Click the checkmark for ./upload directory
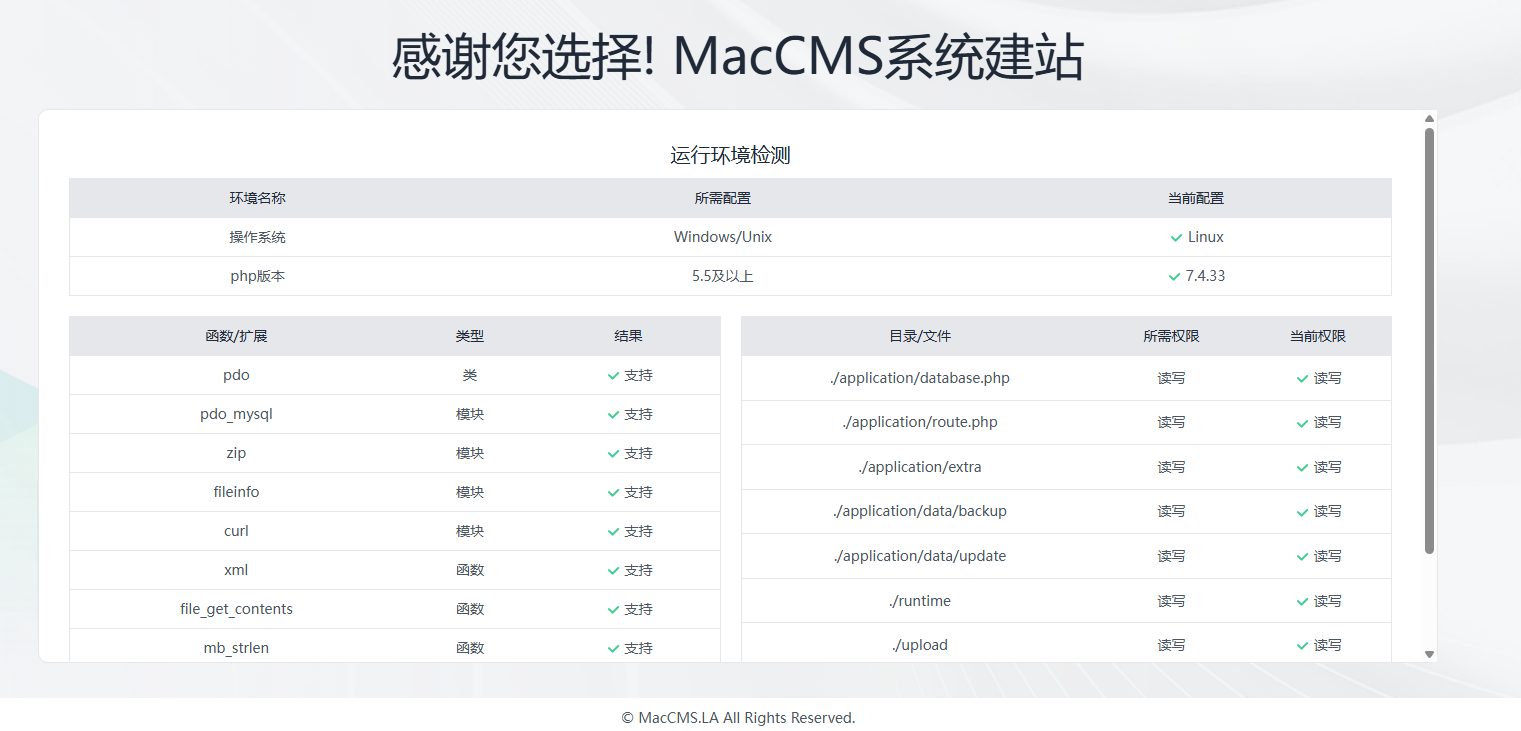 [x=1302, y=646]
